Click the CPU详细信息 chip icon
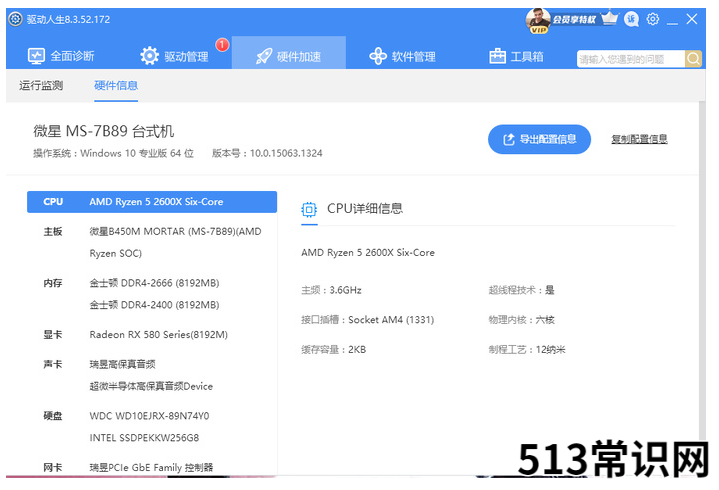The height and width of the screenshot is (490, 719). pos(309,209)
